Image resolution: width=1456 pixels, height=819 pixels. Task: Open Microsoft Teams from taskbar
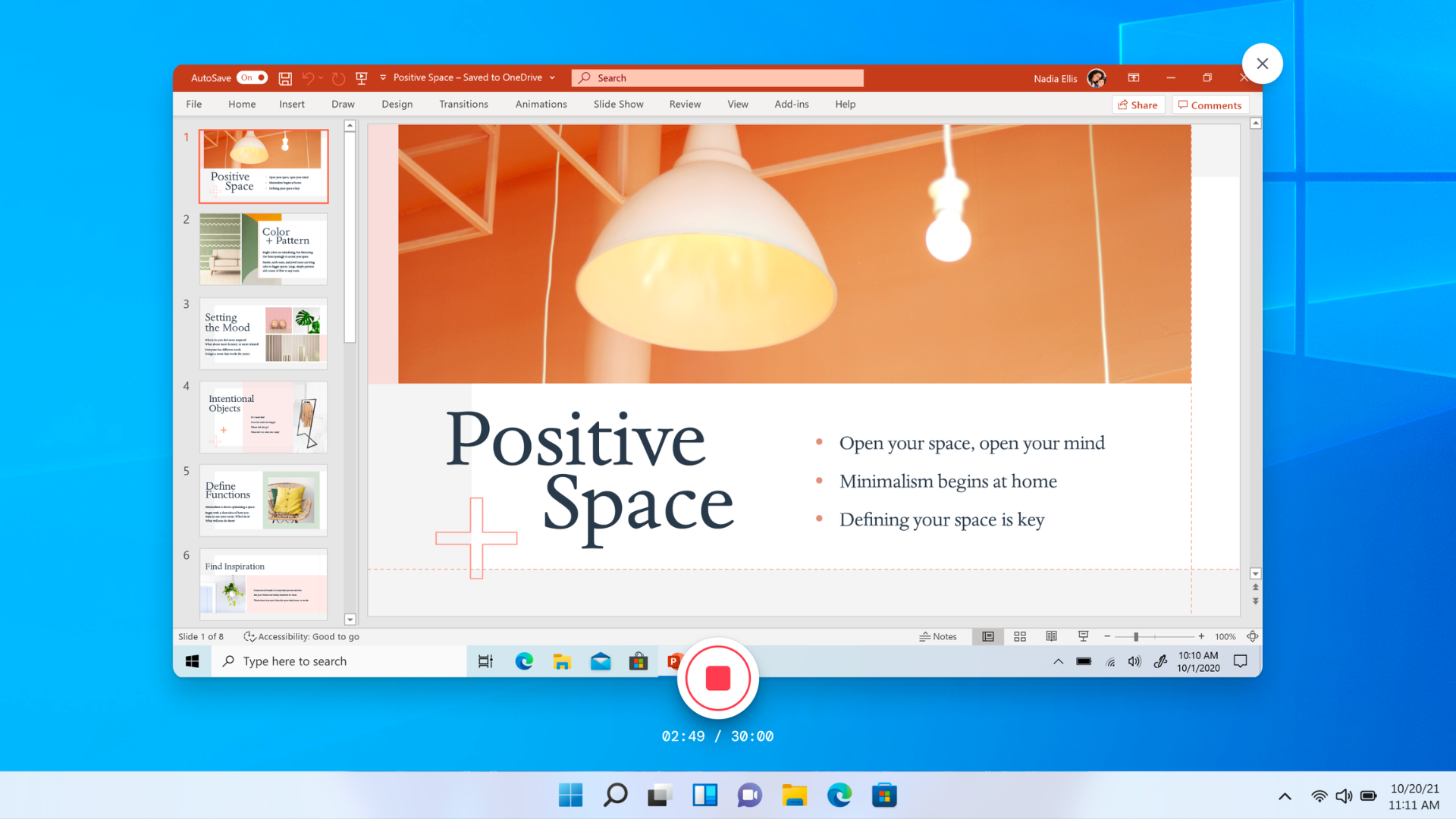point(749,795)
